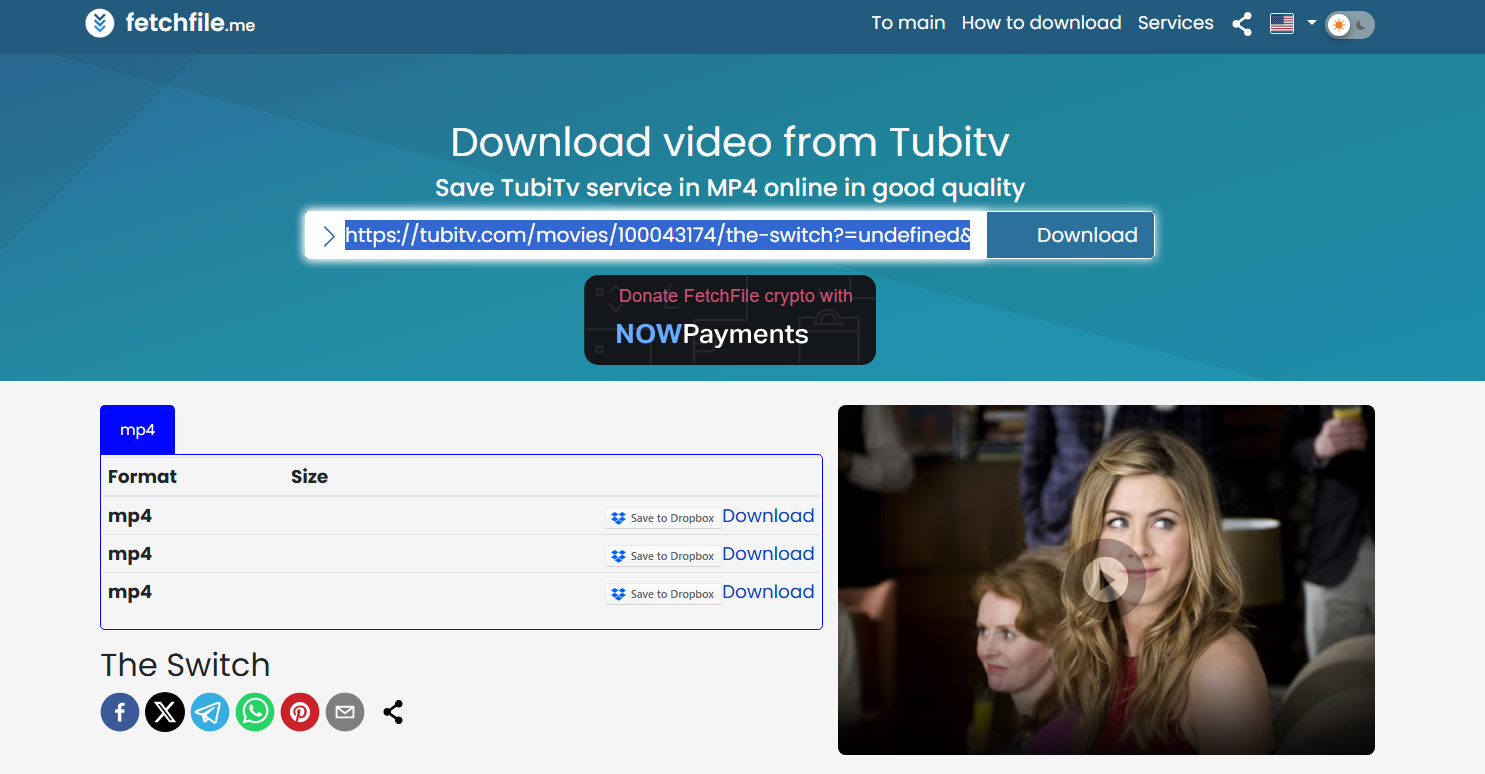
Task: Play the video preview
Action: 1106,579
